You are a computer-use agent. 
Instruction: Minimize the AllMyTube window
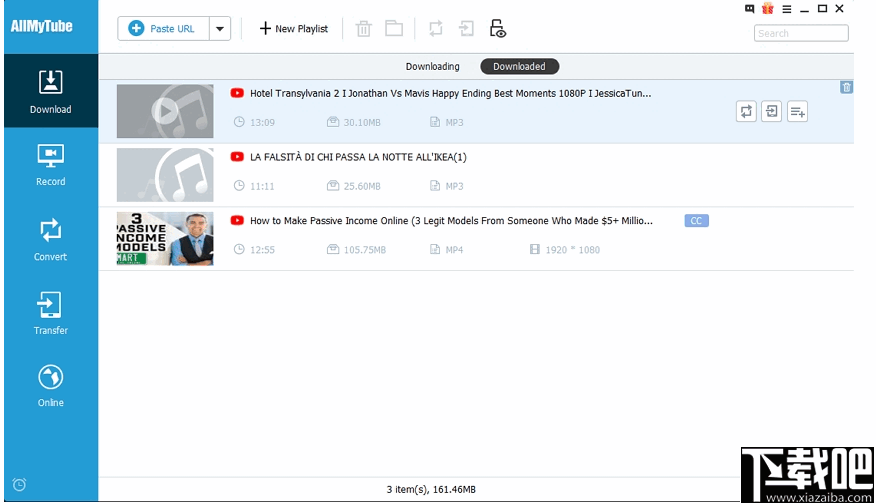(804, 10)
